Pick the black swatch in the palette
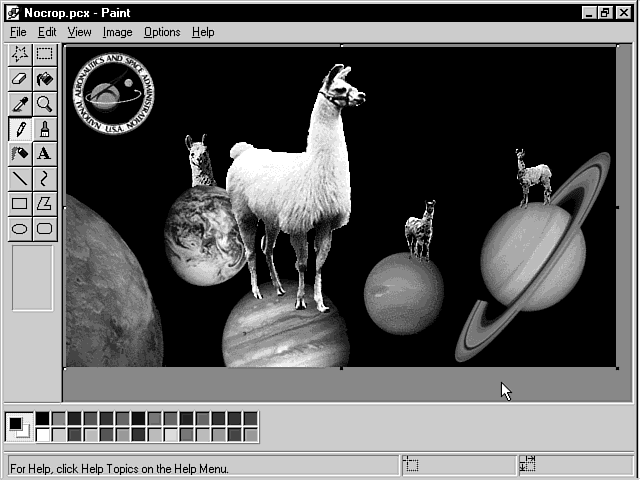Viewport: 640px width, 480px height. click(42, 419)
